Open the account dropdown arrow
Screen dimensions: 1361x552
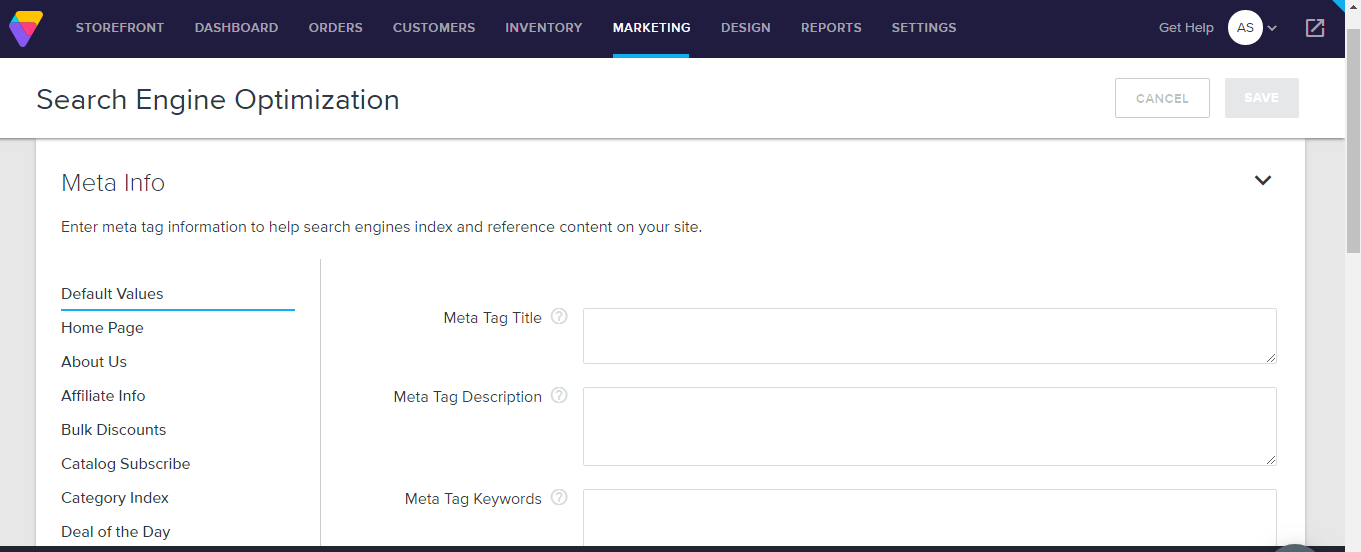1272,29
